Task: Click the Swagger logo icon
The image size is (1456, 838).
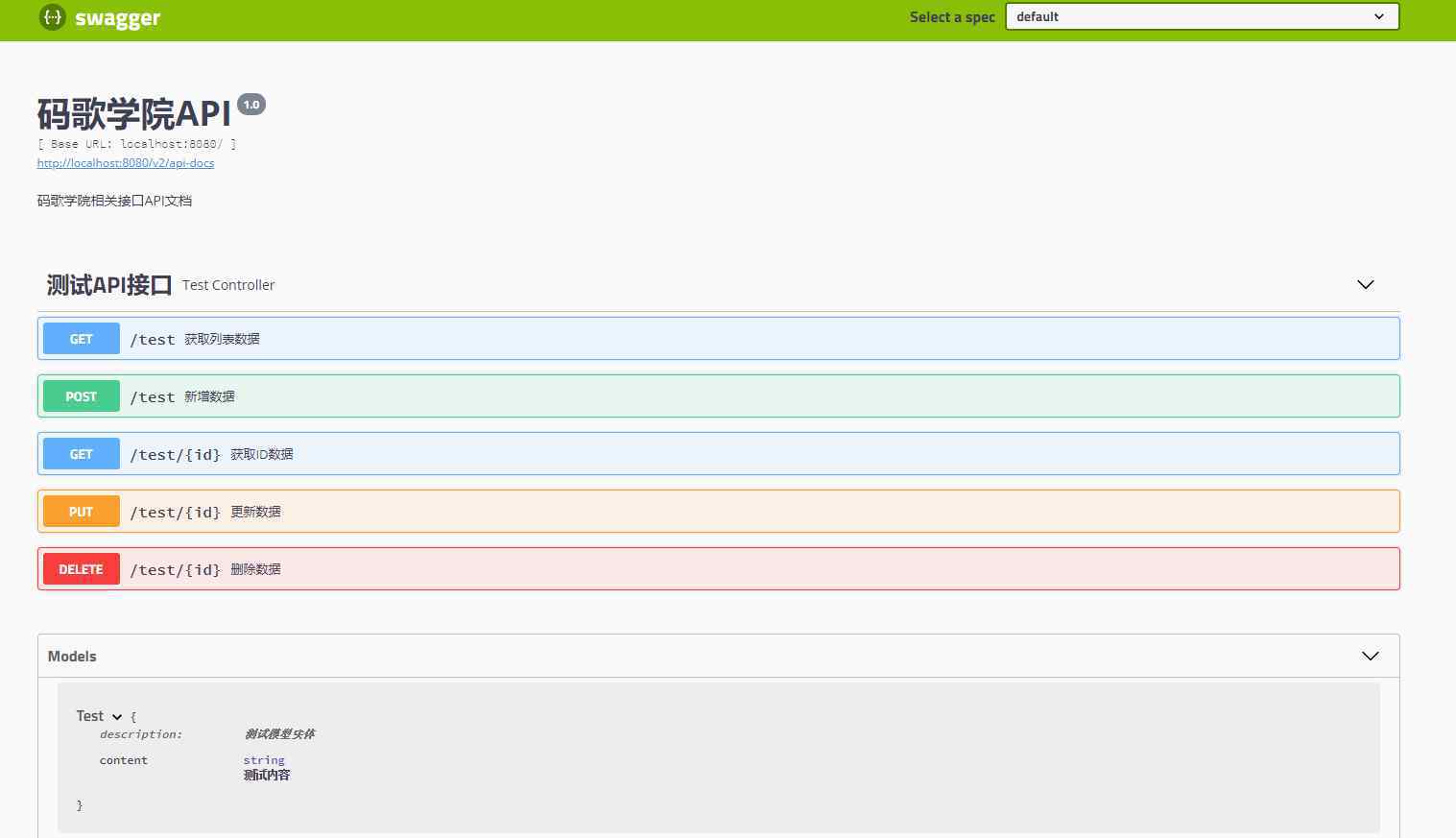Action: pos(53,17)
